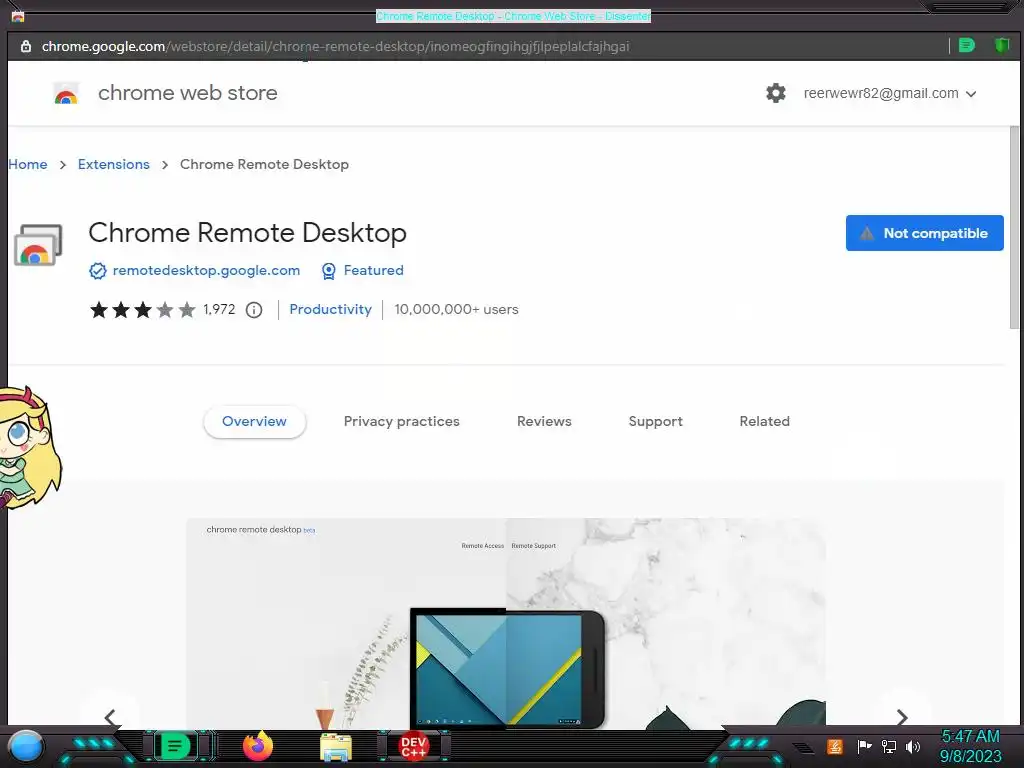Click the Chrome Remote Desktop heading

pyautogui.click(x=248, y=233)
